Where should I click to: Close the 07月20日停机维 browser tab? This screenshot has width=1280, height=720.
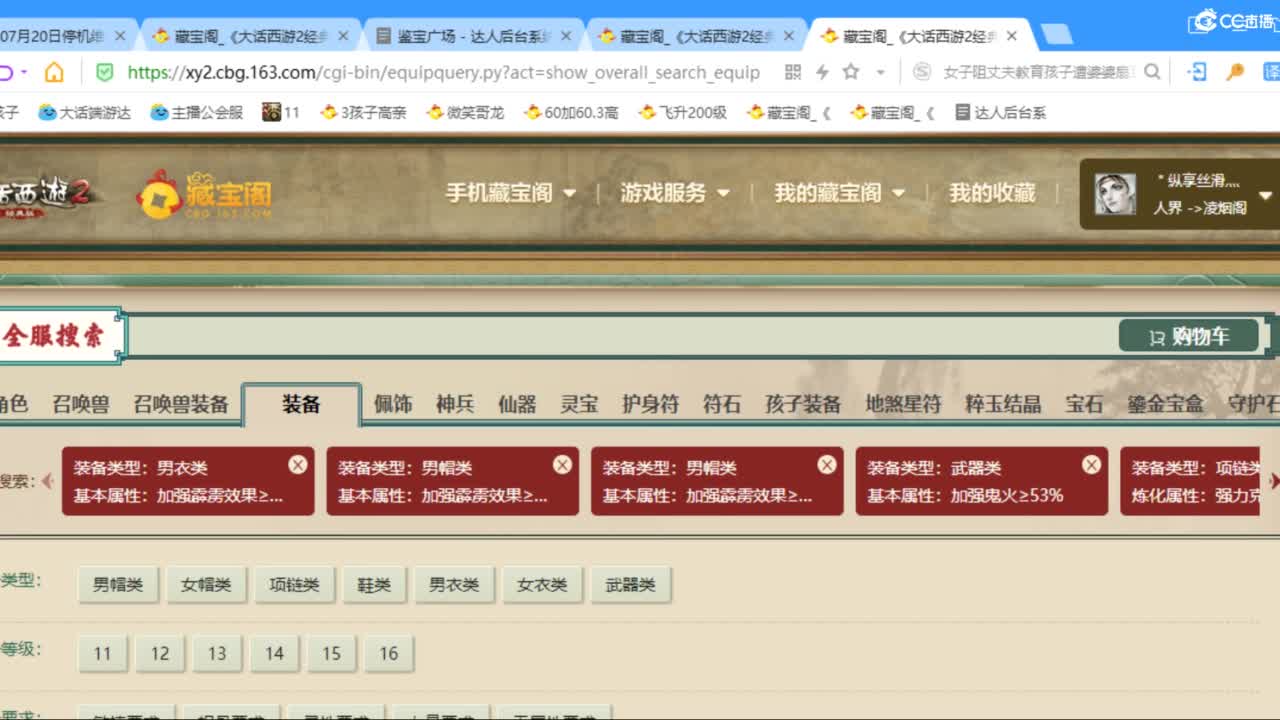coord(120,36)
